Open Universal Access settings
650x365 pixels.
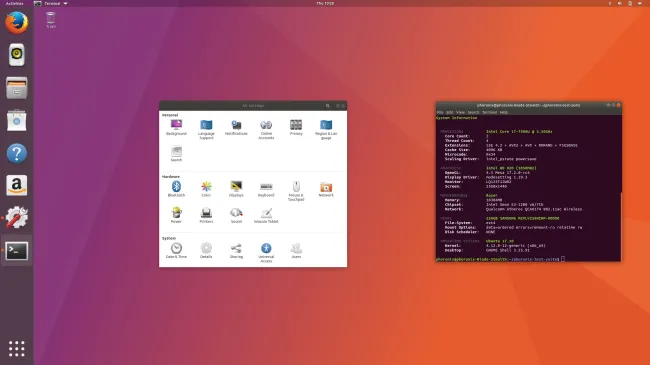[266, 253]
